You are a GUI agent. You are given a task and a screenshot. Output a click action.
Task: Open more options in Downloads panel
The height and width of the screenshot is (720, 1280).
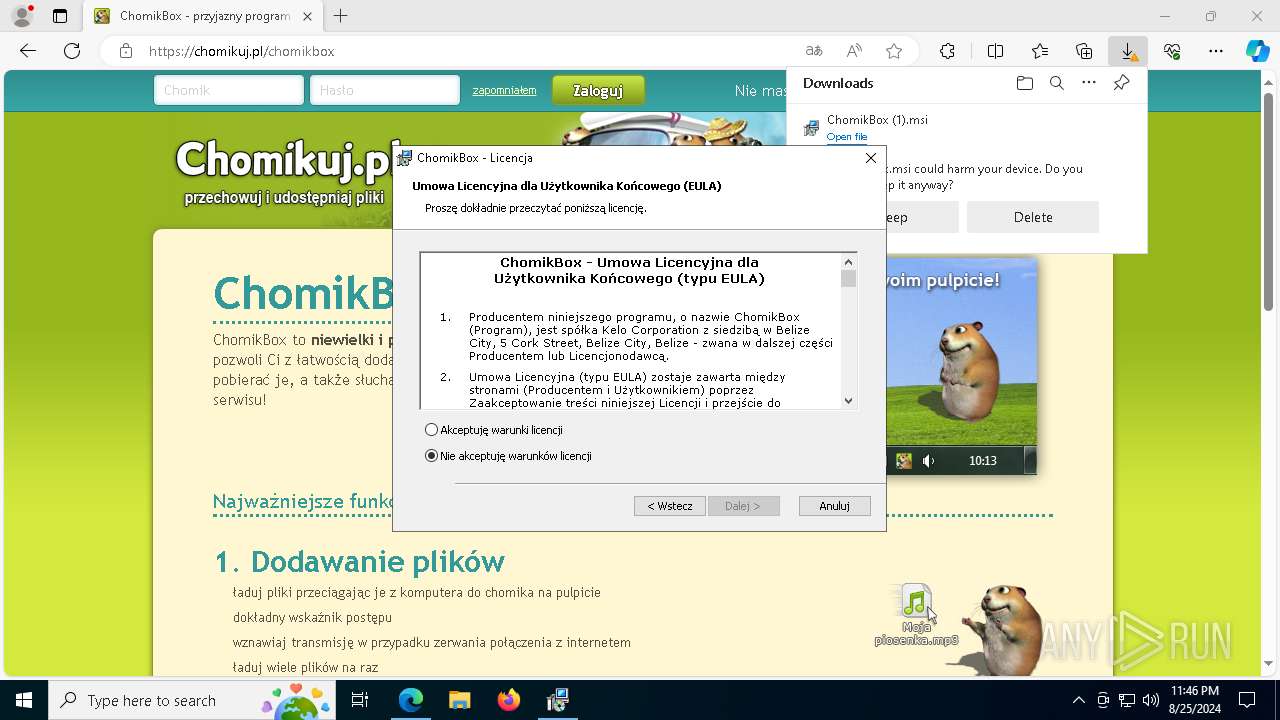1089,83
